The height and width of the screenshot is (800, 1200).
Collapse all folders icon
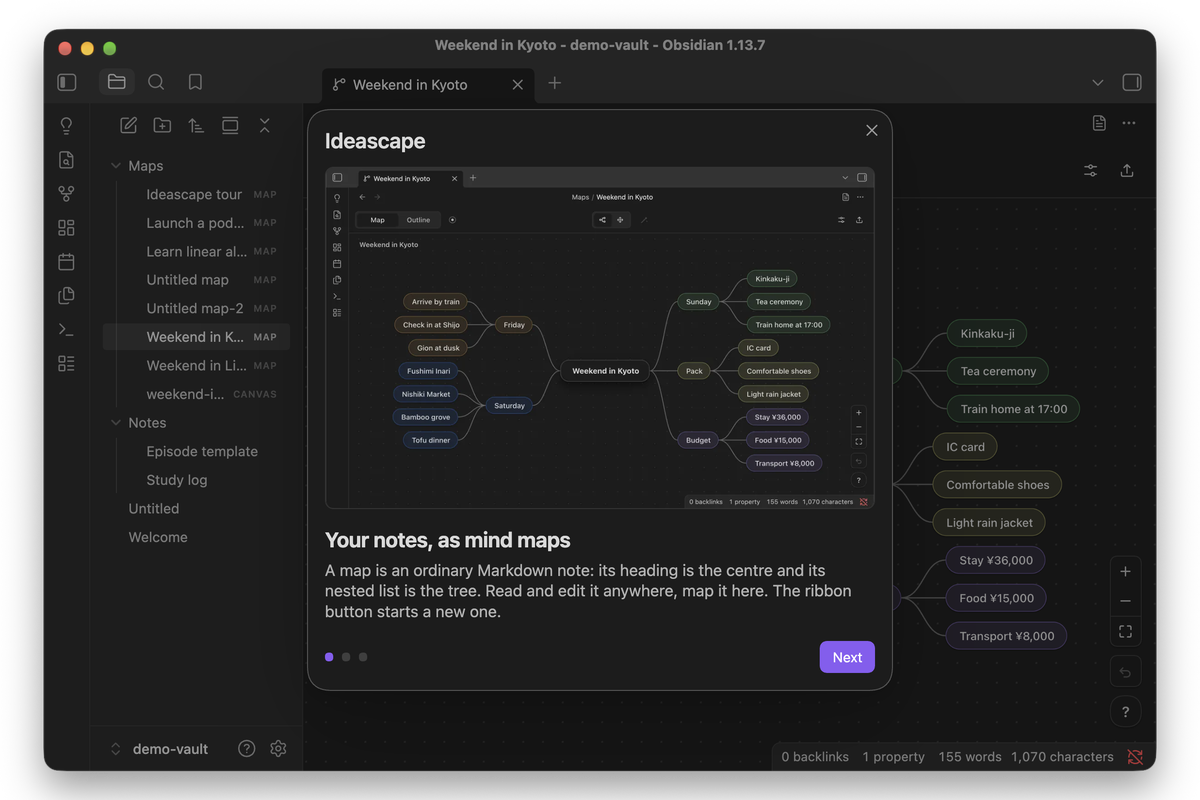[264, 125]
